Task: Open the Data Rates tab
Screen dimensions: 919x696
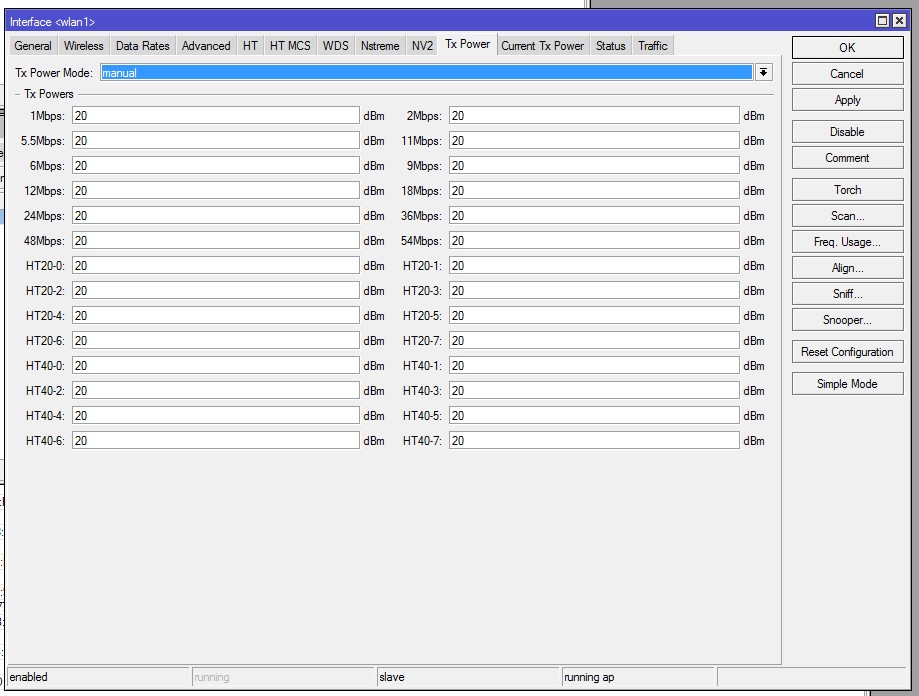Action: click(142, 46)
